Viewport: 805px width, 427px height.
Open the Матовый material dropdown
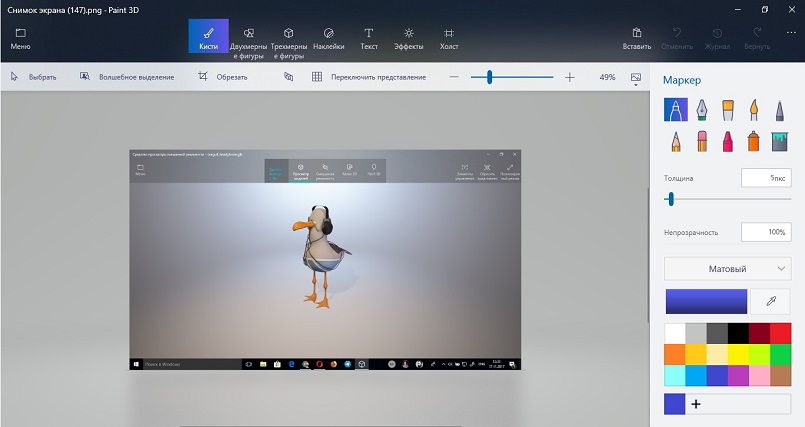click(727, 268)
